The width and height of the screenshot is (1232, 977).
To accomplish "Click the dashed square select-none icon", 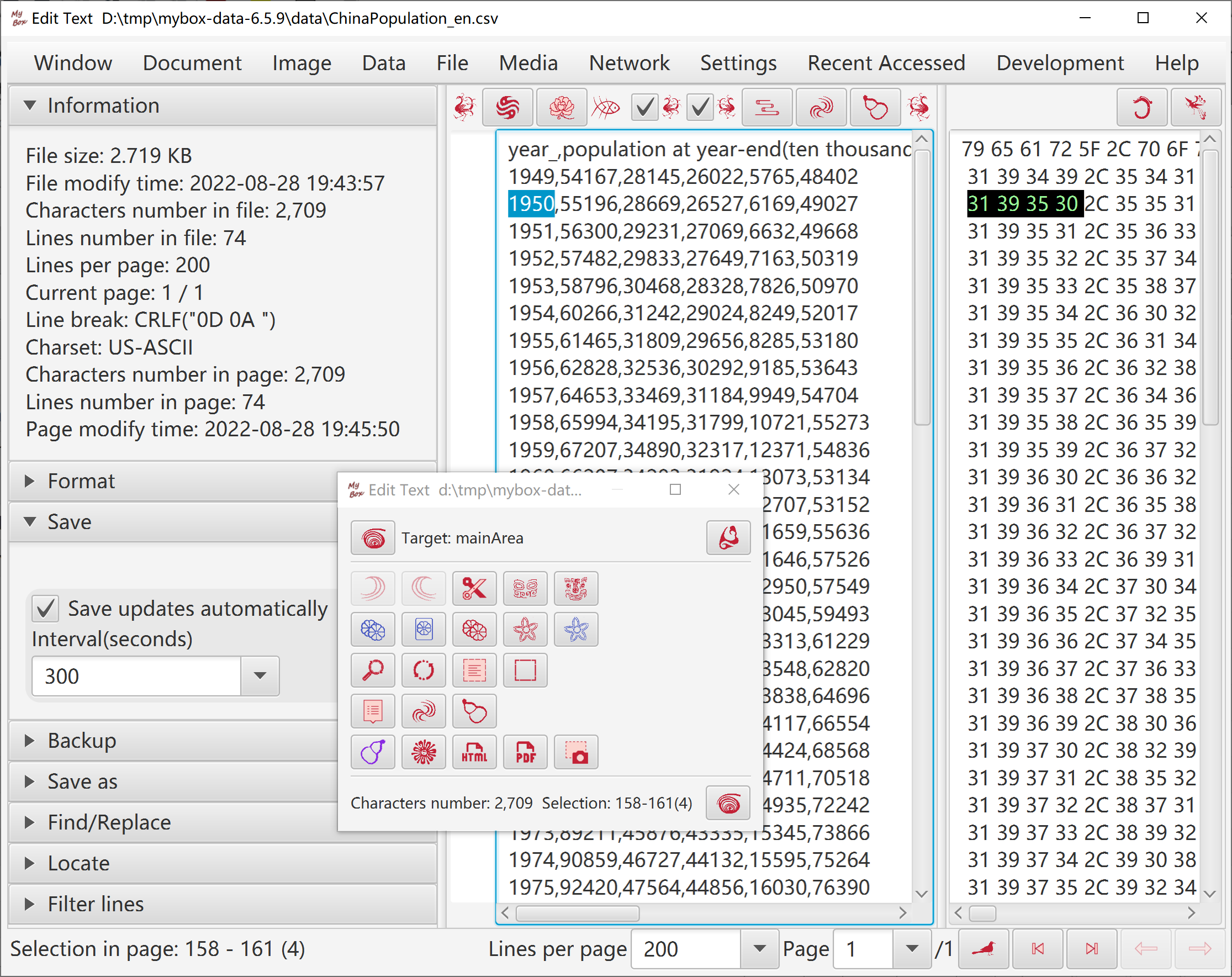I will pyautogui.click(x=525, y=669).
